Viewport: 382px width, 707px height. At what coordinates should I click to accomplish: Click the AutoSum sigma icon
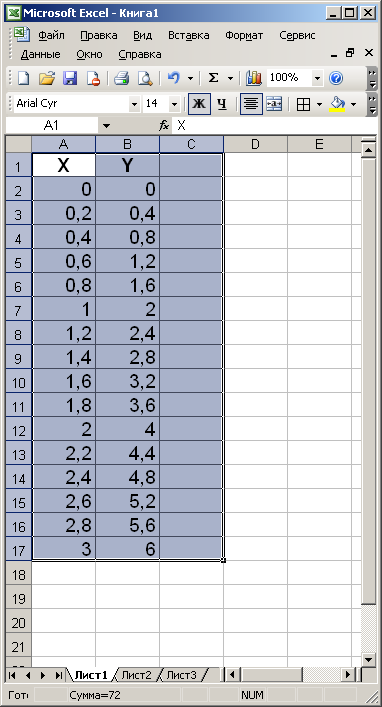pos(213,78)
